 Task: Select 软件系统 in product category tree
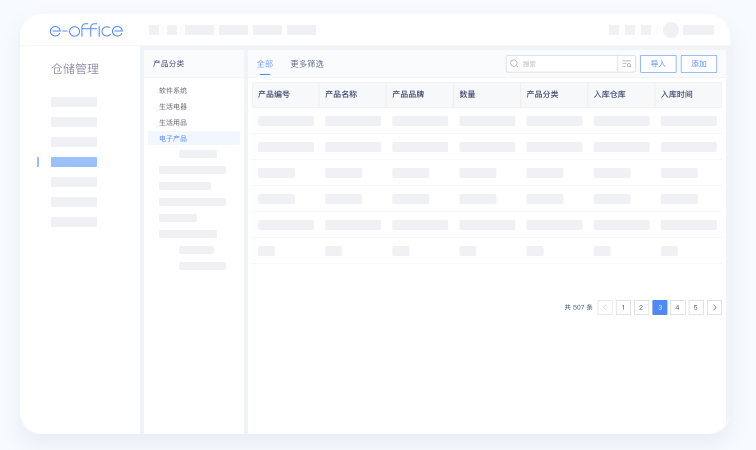coord(173,91)
